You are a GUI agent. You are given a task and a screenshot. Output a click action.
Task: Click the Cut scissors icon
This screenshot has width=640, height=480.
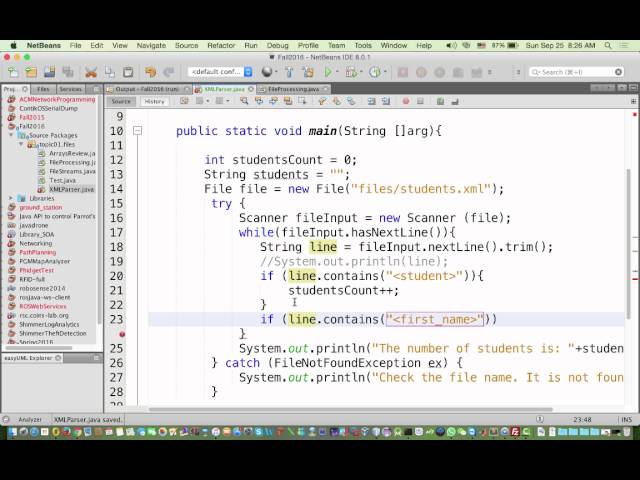click(x=91, y=72)
